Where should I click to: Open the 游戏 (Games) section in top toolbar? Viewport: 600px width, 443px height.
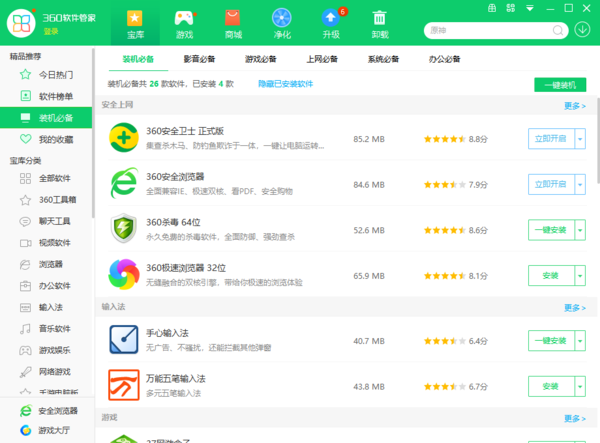[184, 23]
